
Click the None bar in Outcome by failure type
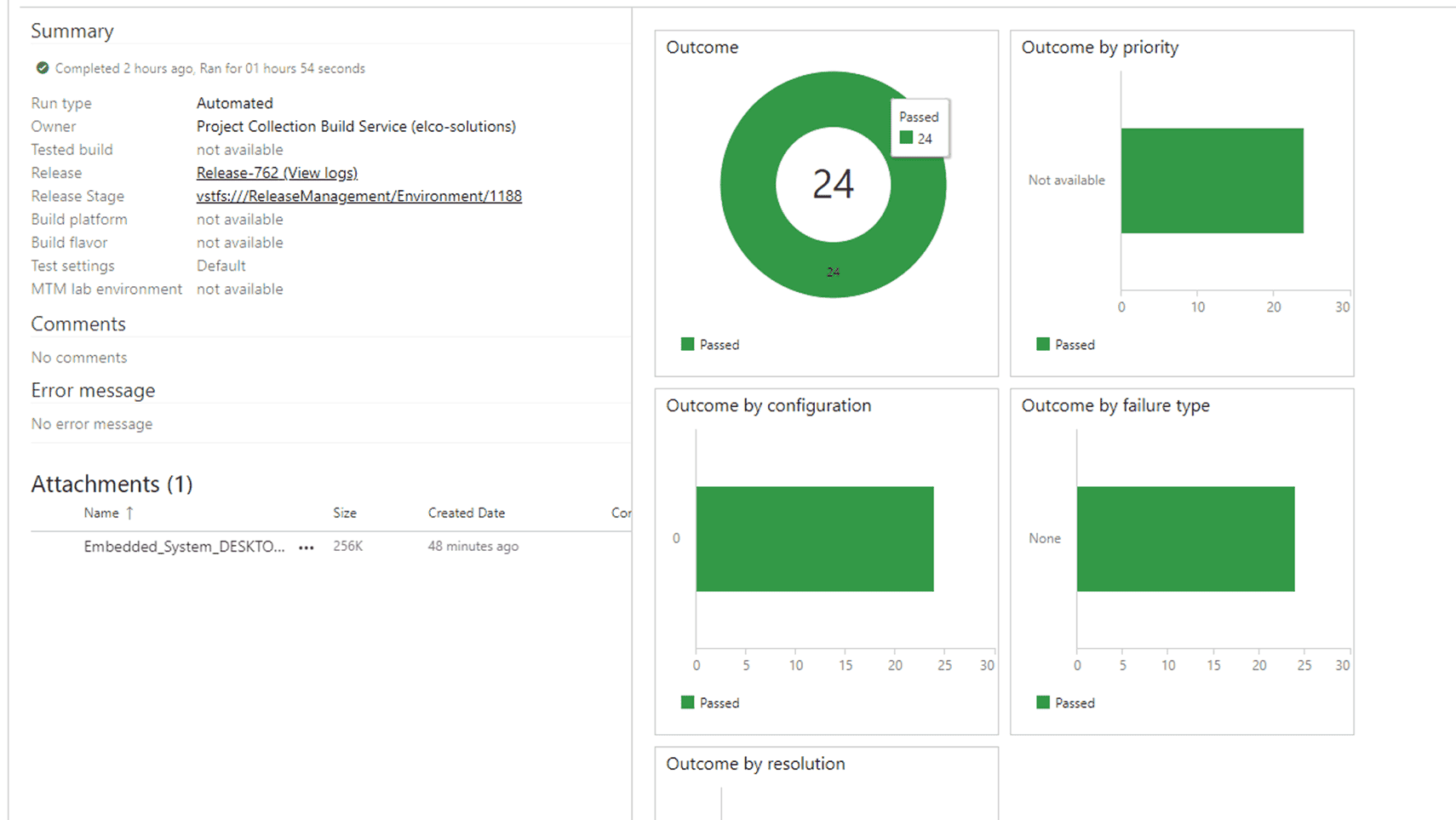click(x=1185, y=539)
